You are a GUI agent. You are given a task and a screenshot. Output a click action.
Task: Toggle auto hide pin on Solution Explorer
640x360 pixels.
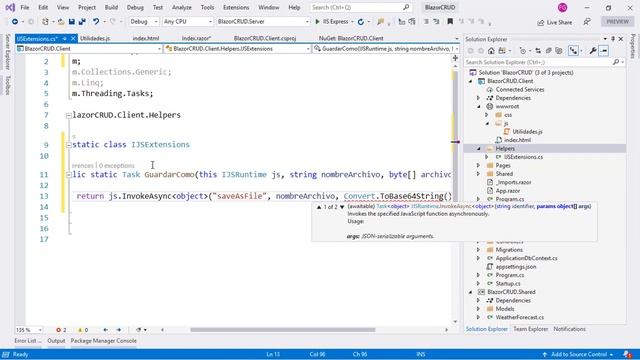pyautogui.click(x=613, y=39)
